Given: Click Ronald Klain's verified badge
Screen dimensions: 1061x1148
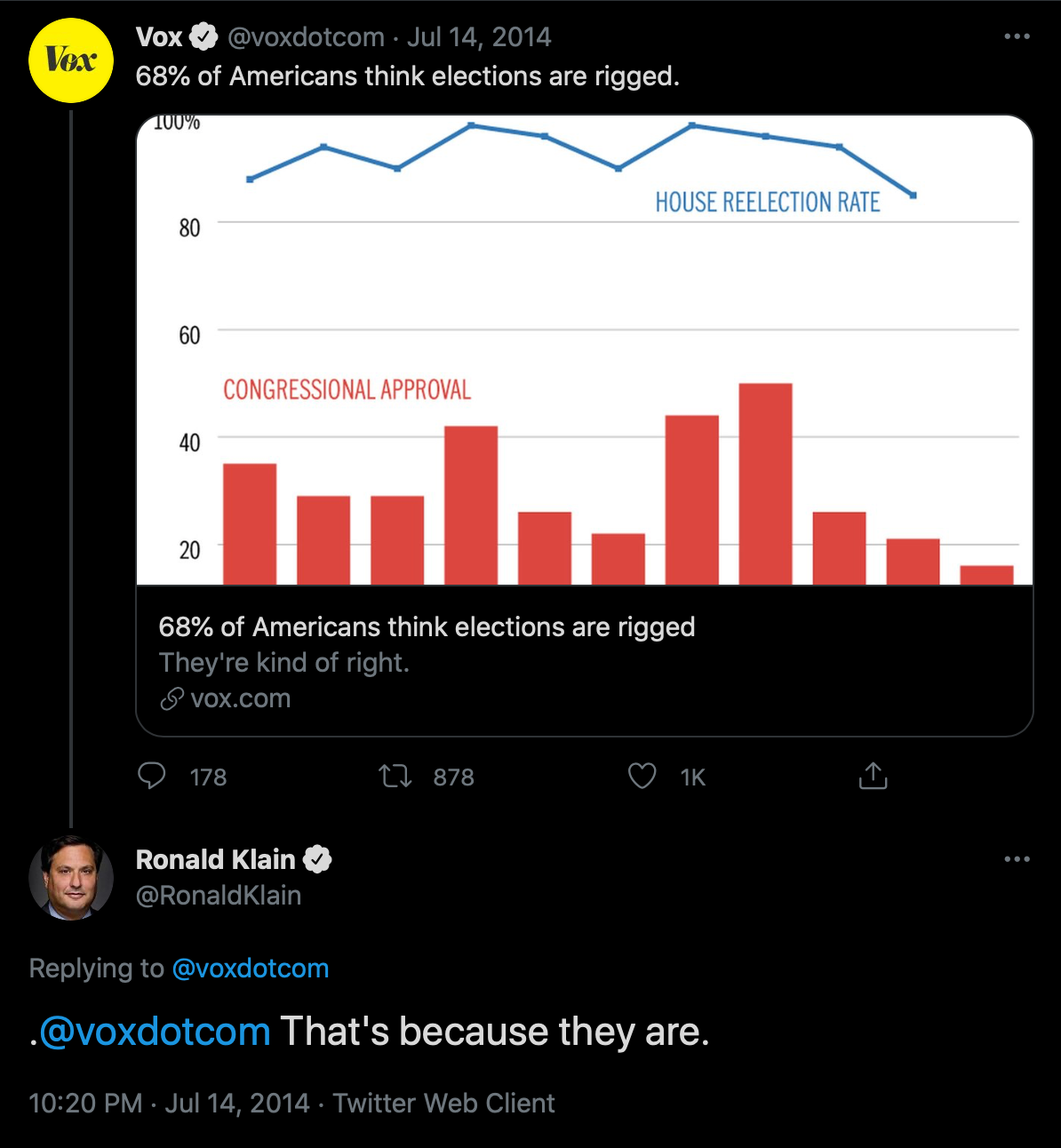Looking at the screenshot, I should [317, 859].
